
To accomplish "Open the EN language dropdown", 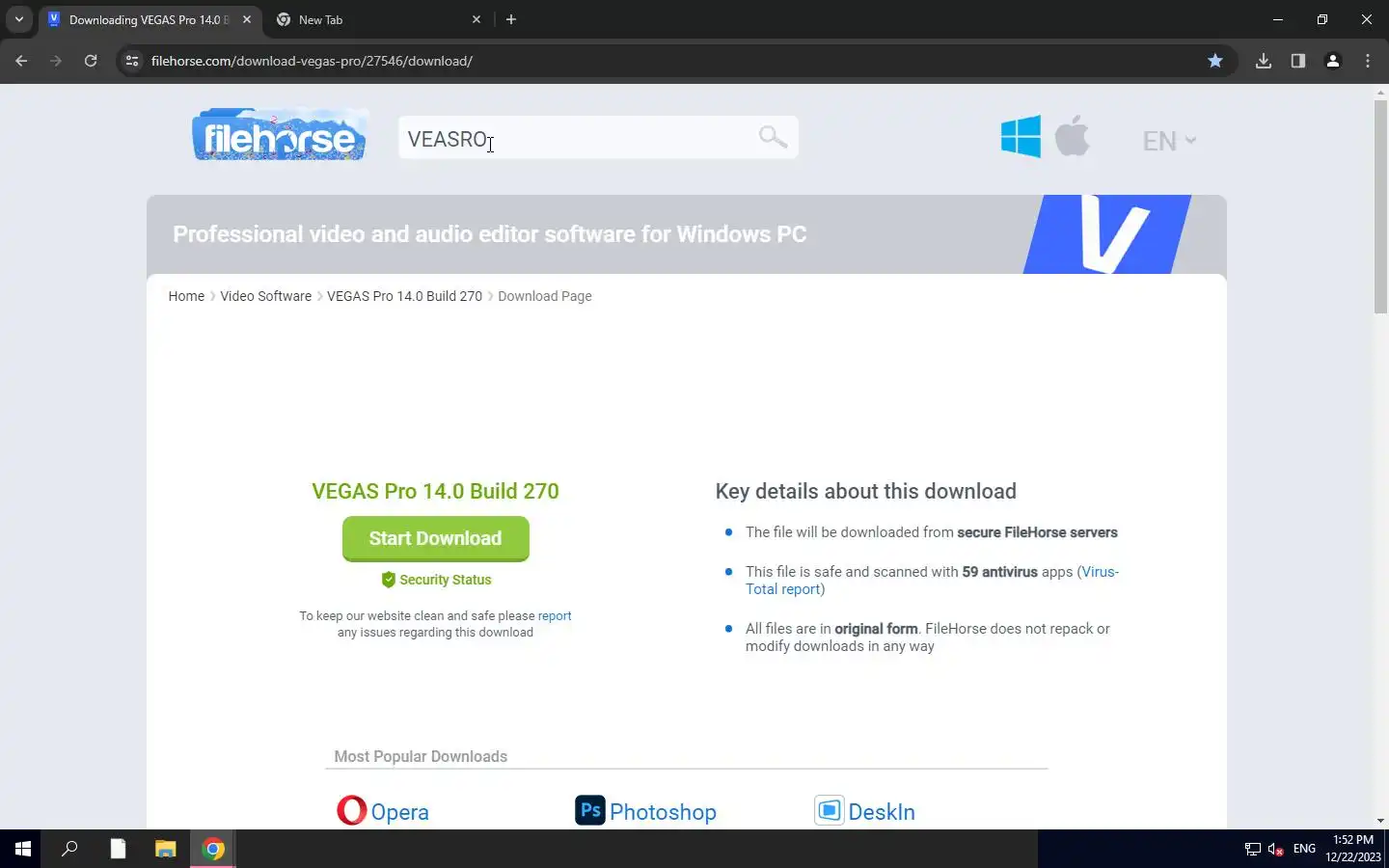I will coord(1169,141).
